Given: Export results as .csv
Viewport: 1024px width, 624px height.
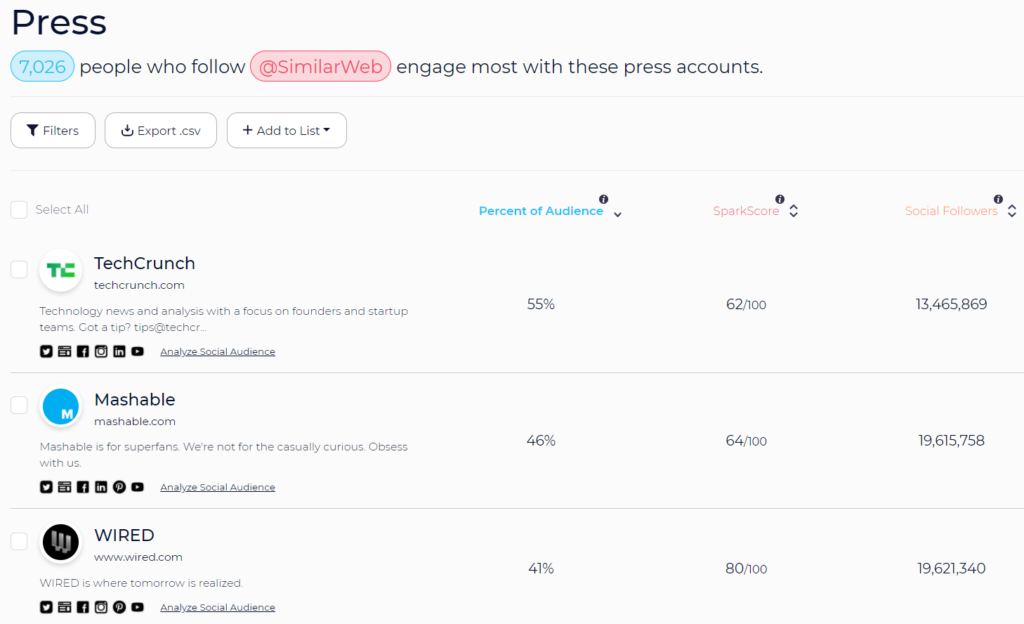Looking at the screenshot, I should (x=161, y=131).
